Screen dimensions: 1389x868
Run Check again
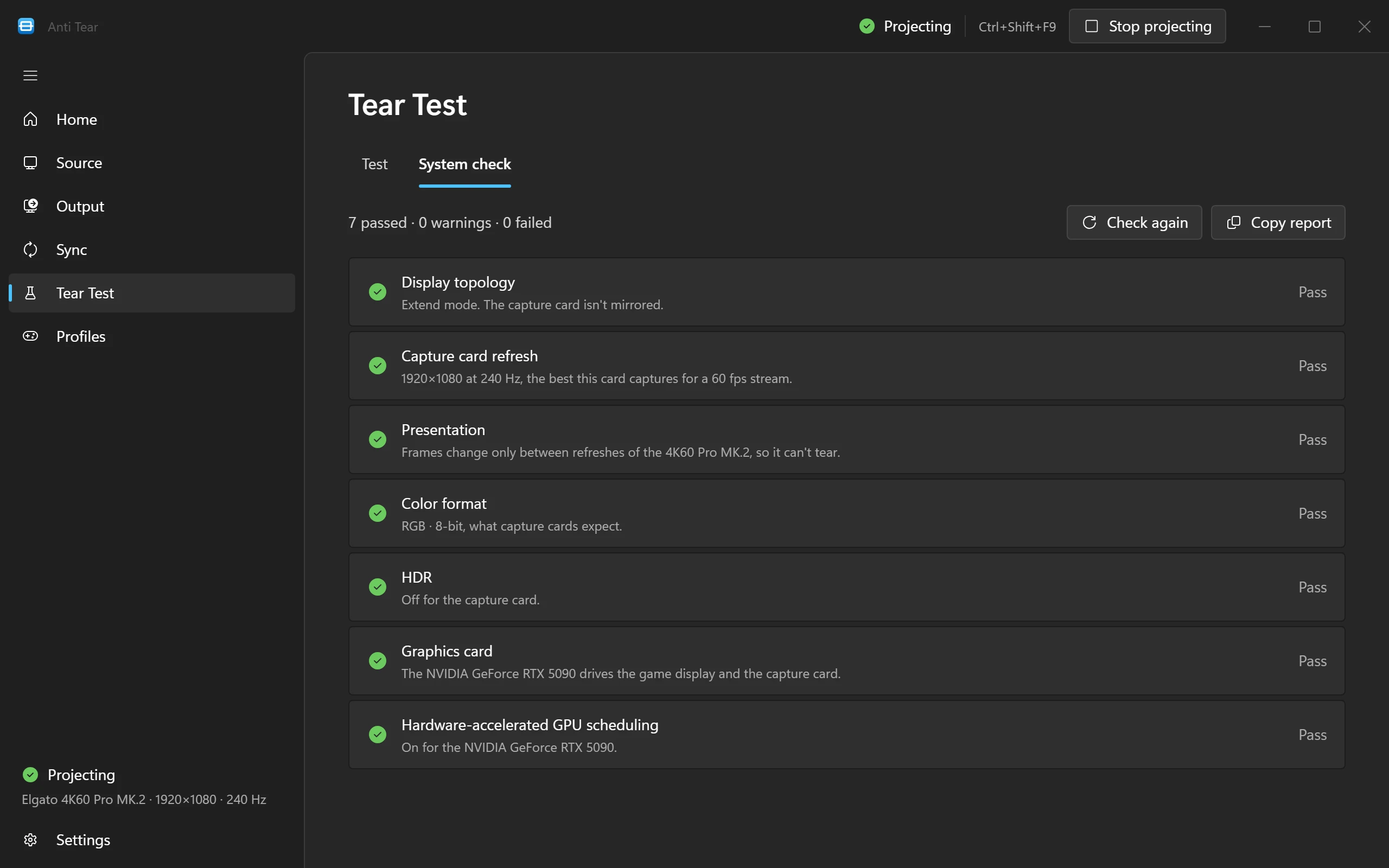click(x=1134, y=222)
